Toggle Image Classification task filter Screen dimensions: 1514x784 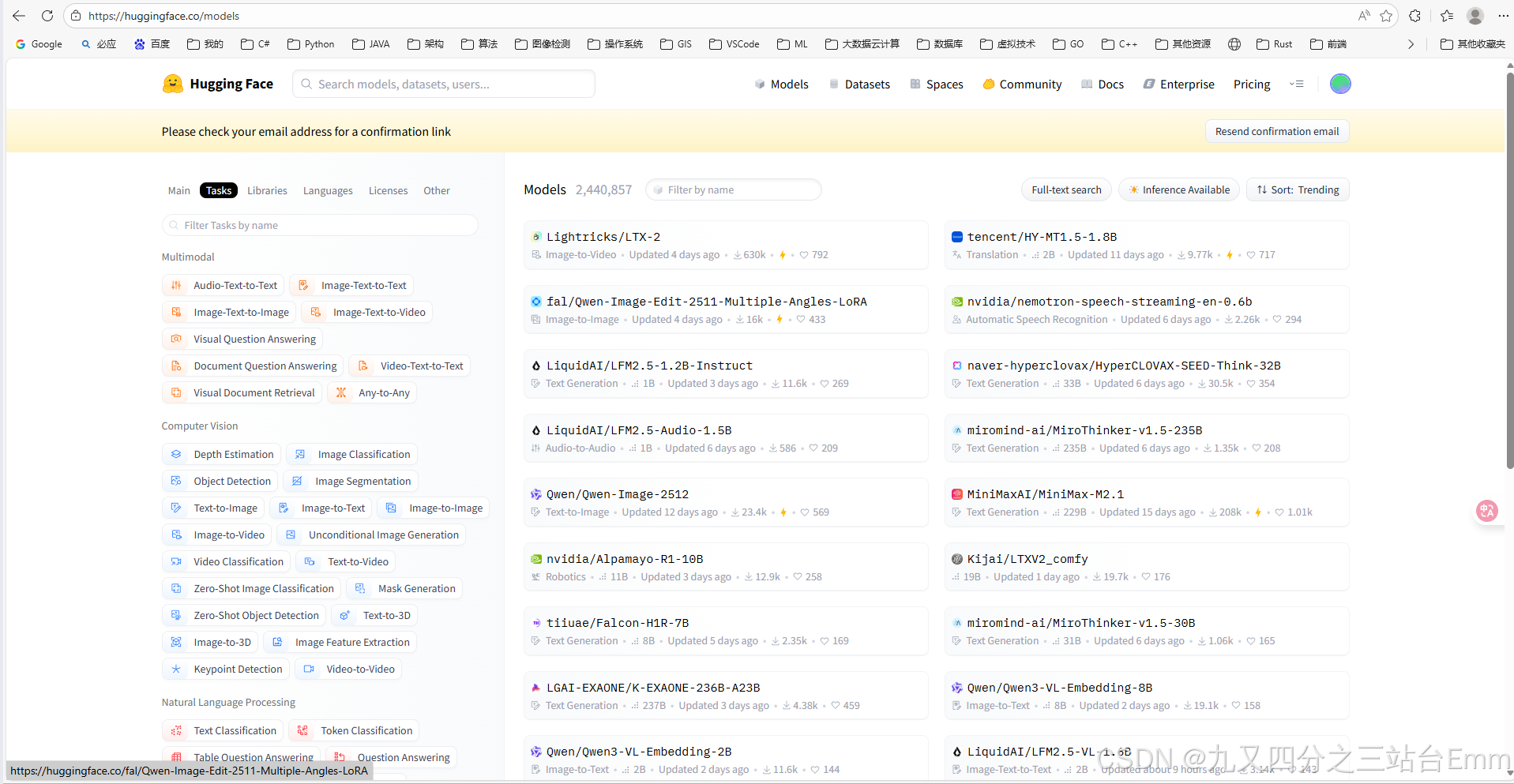[352, 455]
